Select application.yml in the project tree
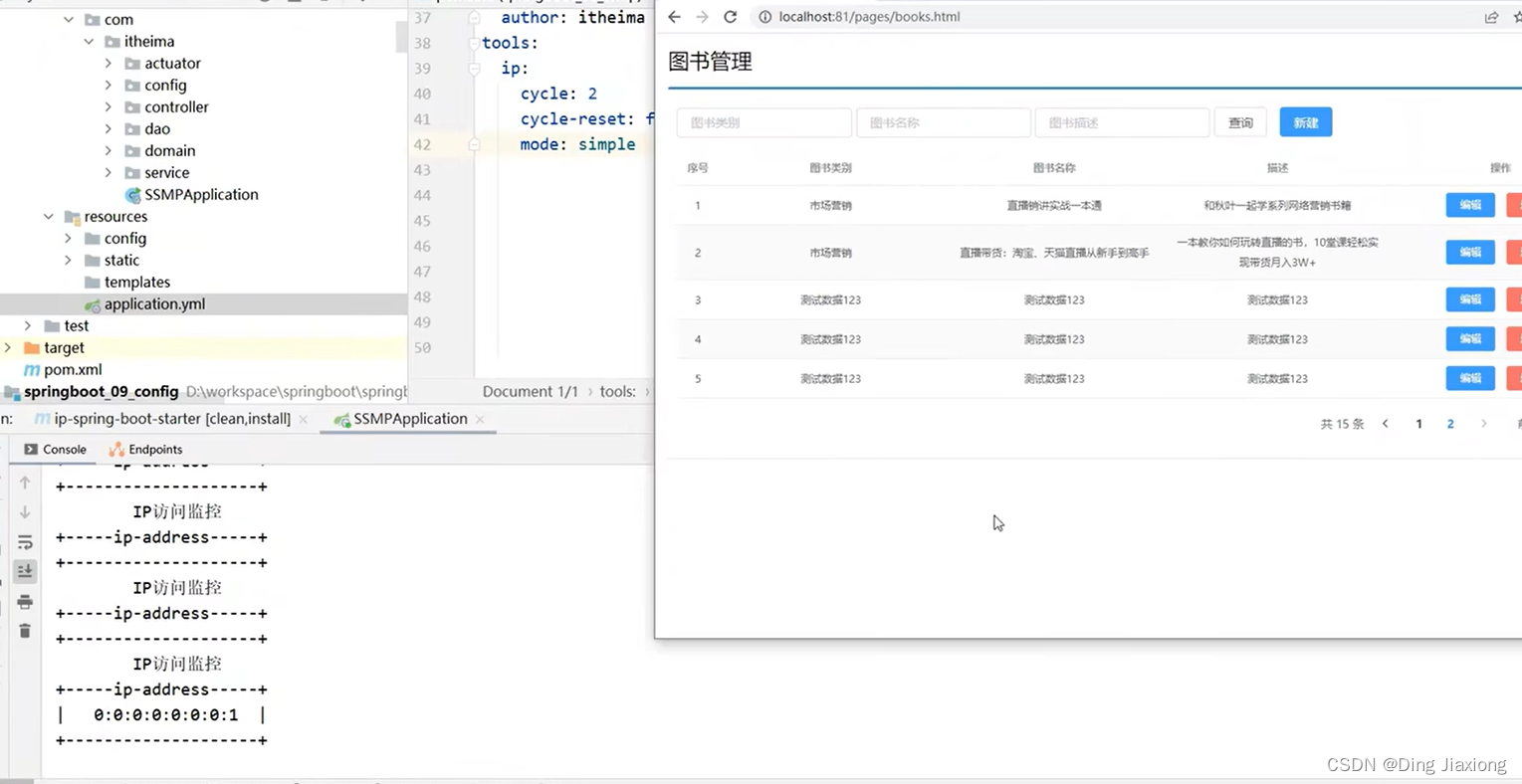Viewport: 1522px width, 784px height. [x=144, y=303]
